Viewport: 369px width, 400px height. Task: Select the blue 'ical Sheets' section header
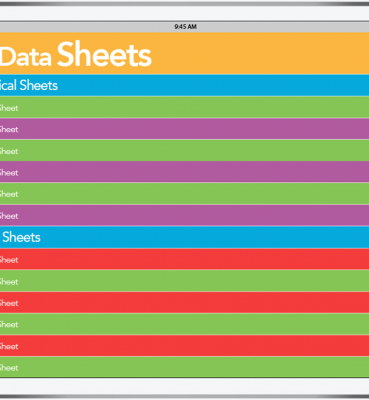(x=184, y=85)
